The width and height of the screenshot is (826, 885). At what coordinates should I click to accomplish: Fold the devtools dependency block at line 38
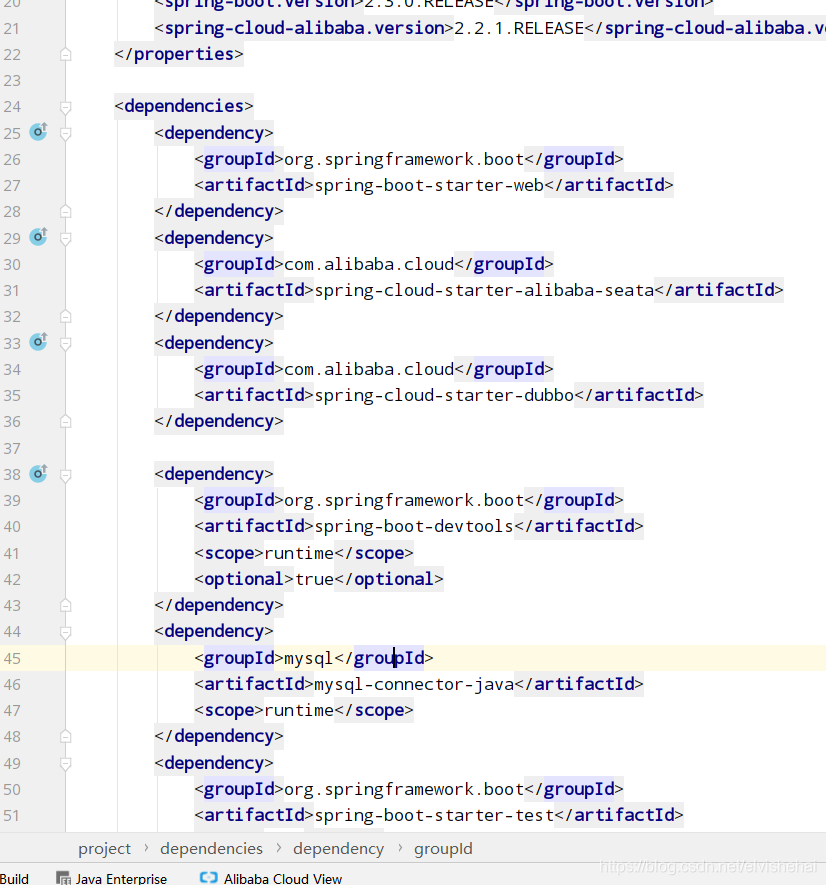65,475
